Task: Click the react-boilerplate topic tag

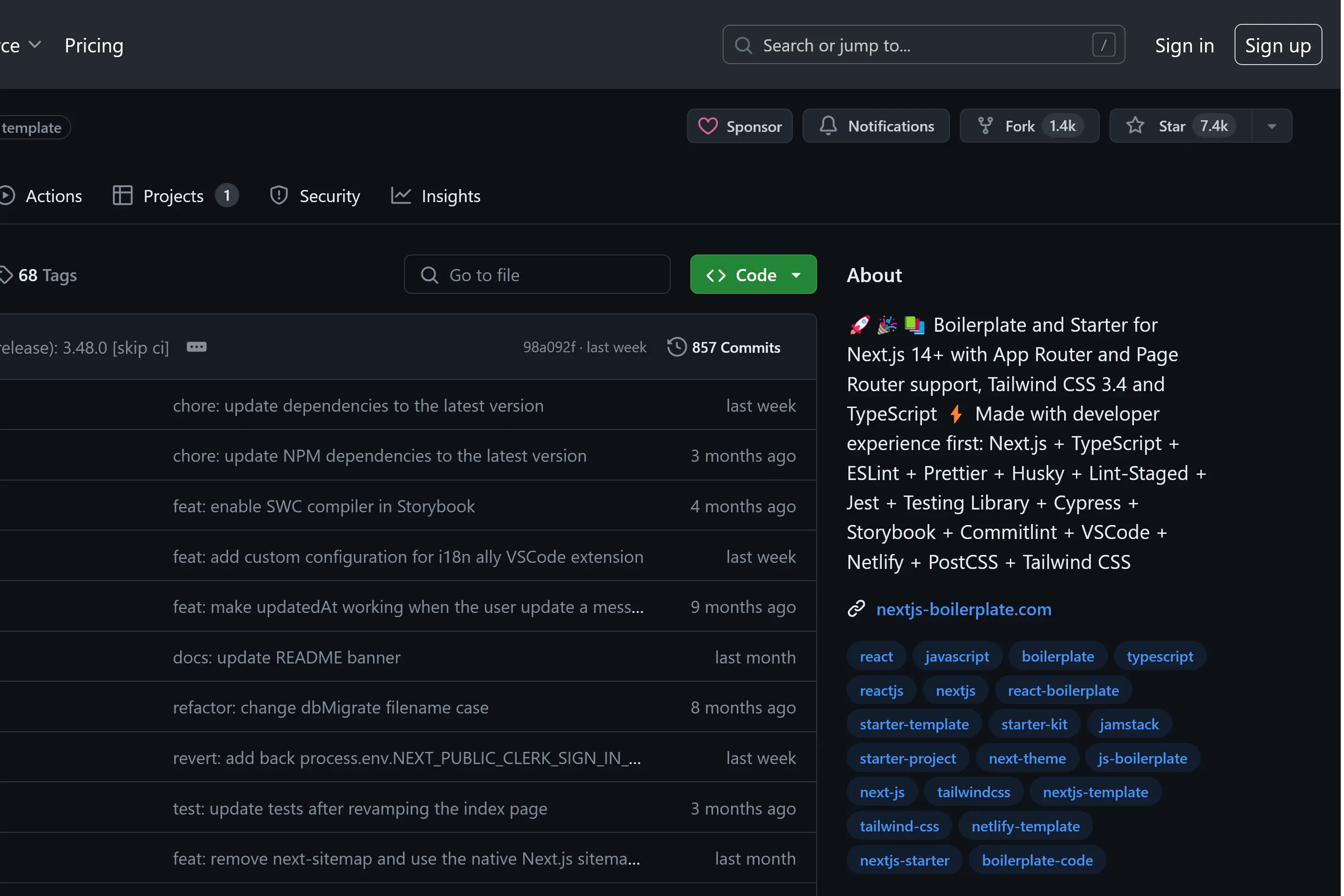Action: point(1062,690)
